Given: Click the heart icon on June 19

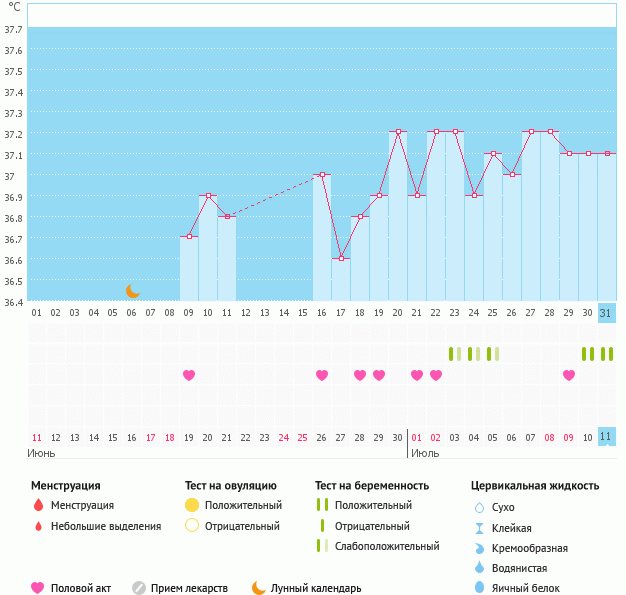Looking at the screenshot, I should coord(189,375).
